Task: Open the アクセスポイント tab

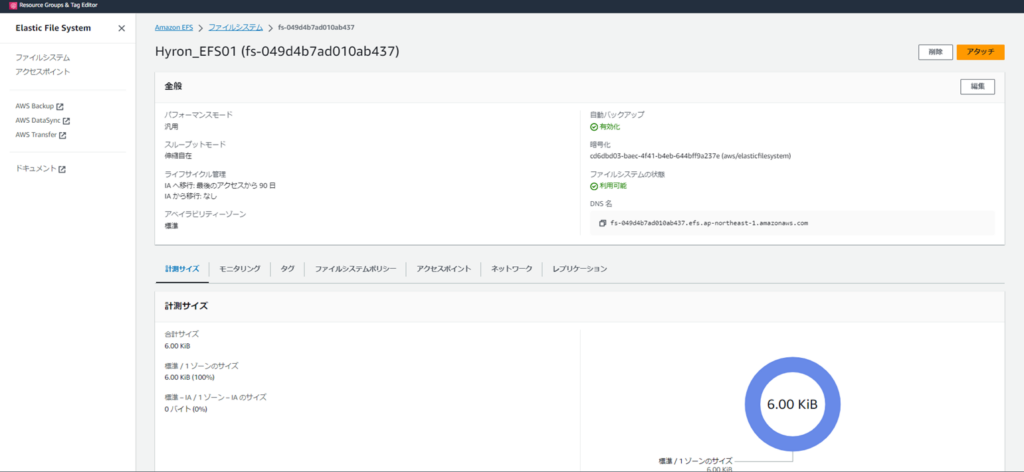Action: [x=443, y=269]
